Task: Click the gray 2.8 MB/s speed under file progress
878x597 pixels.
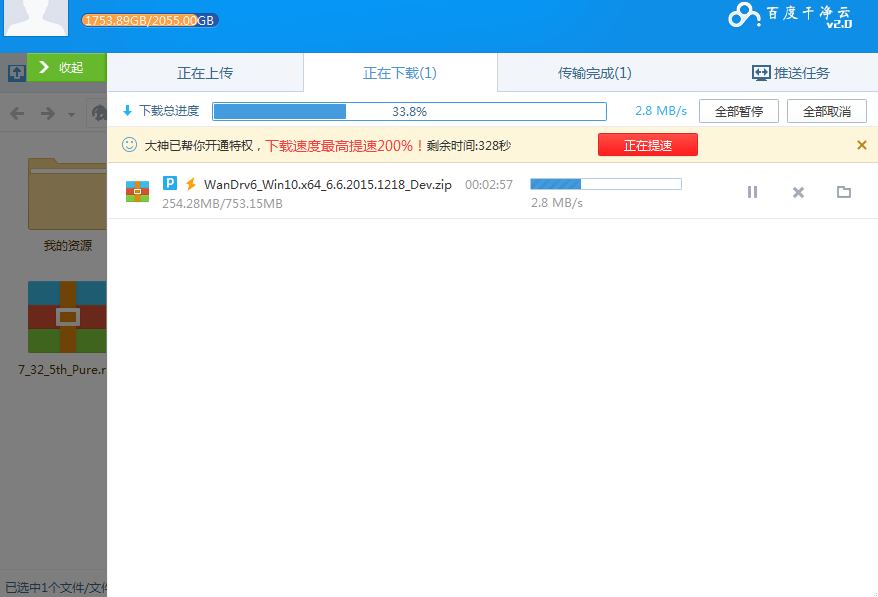Action: pyautogui.click(x=557, y=203)
